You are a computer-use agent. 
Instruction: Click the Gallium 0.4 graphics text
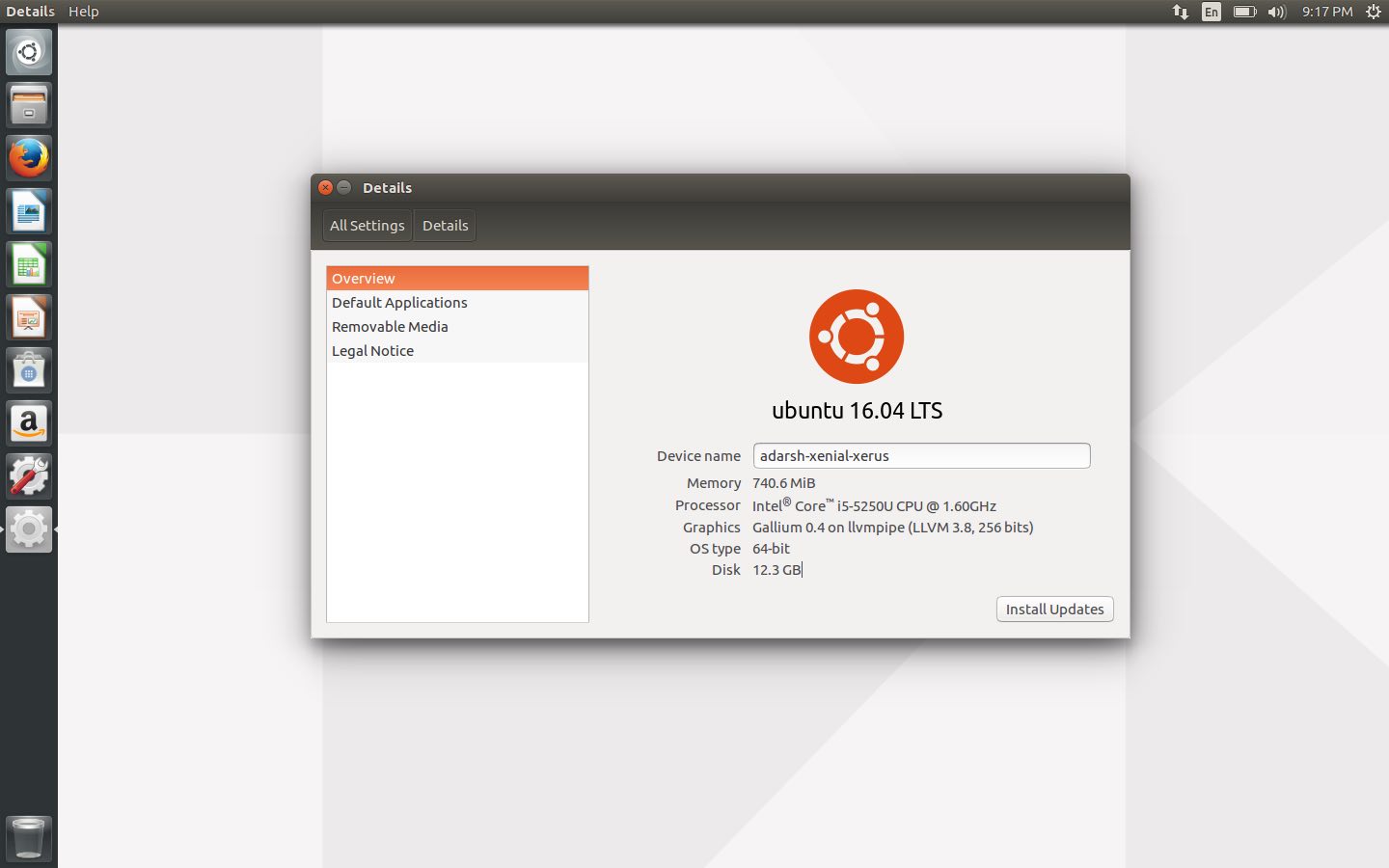[x=892, y=528]
